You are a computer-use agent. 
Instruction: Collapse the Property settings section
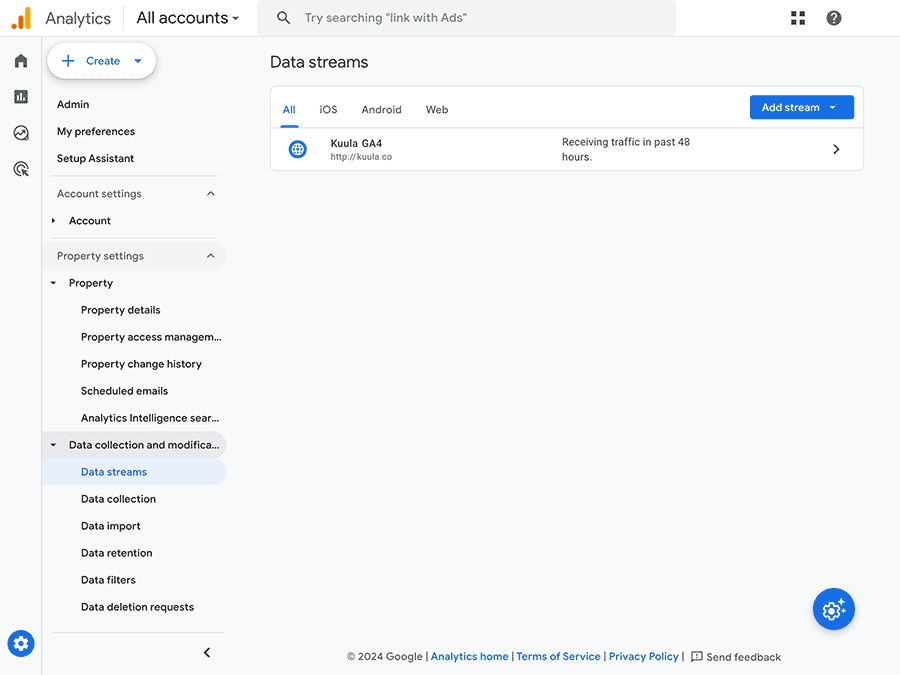(x=211, y=256)
